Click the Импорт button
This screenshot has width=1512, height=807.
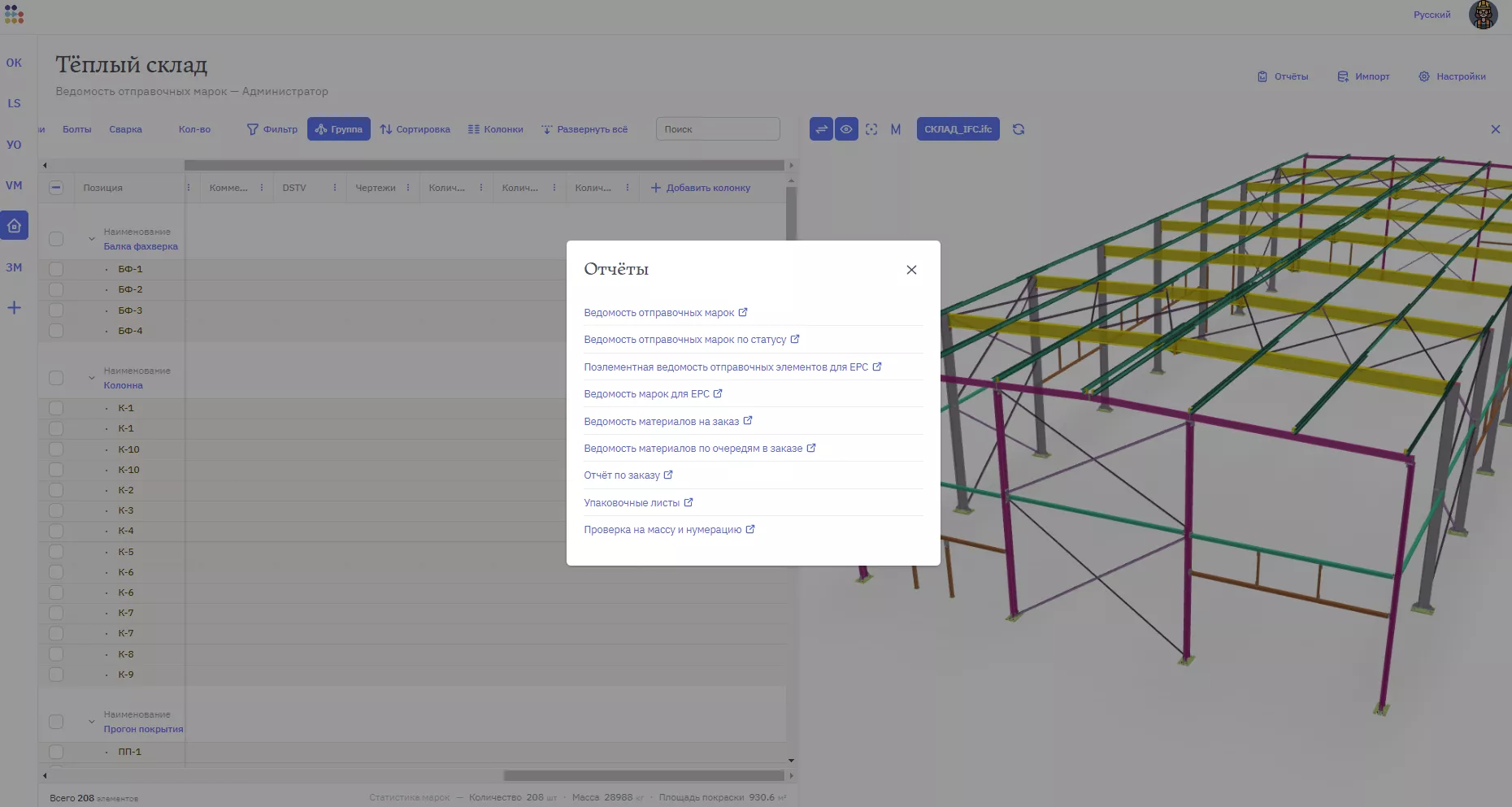click(1364, 76)
